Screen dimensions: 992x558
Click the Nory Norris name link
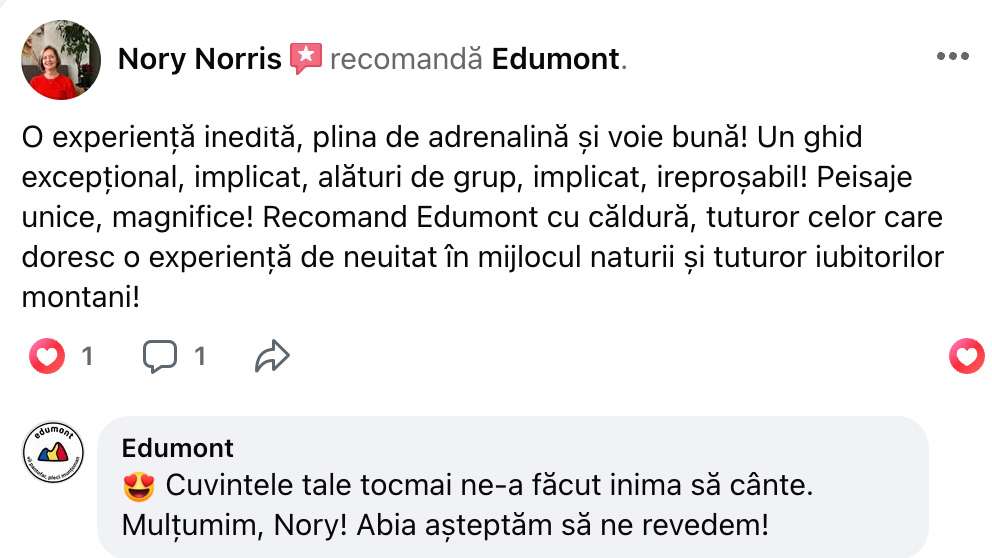[x=199, y=59]
